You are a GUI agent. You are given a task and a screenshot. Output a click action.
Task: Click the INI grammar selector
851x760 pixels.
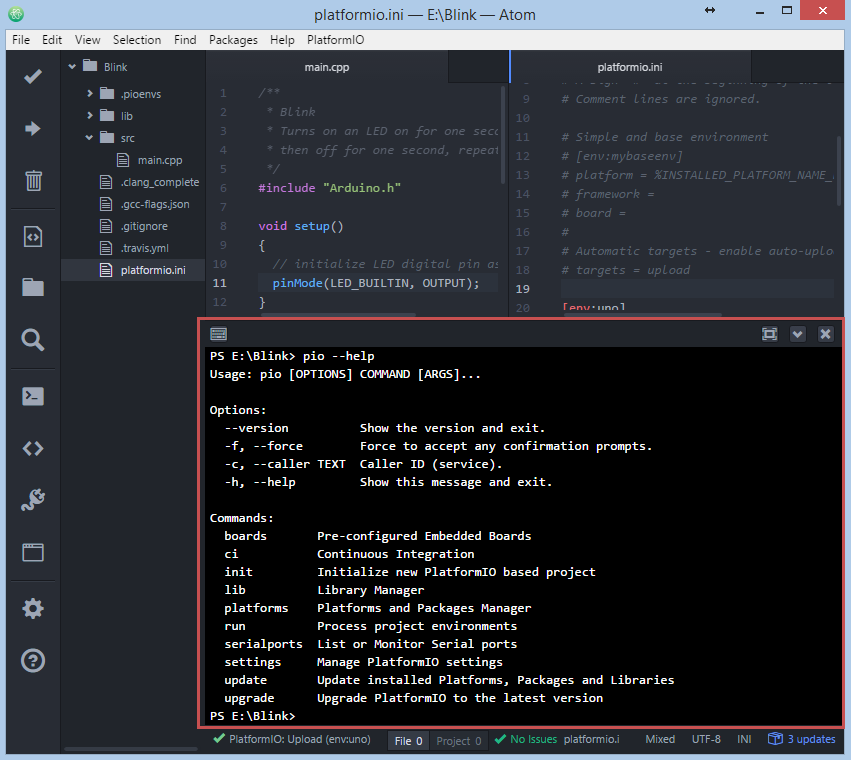[744, 739]
